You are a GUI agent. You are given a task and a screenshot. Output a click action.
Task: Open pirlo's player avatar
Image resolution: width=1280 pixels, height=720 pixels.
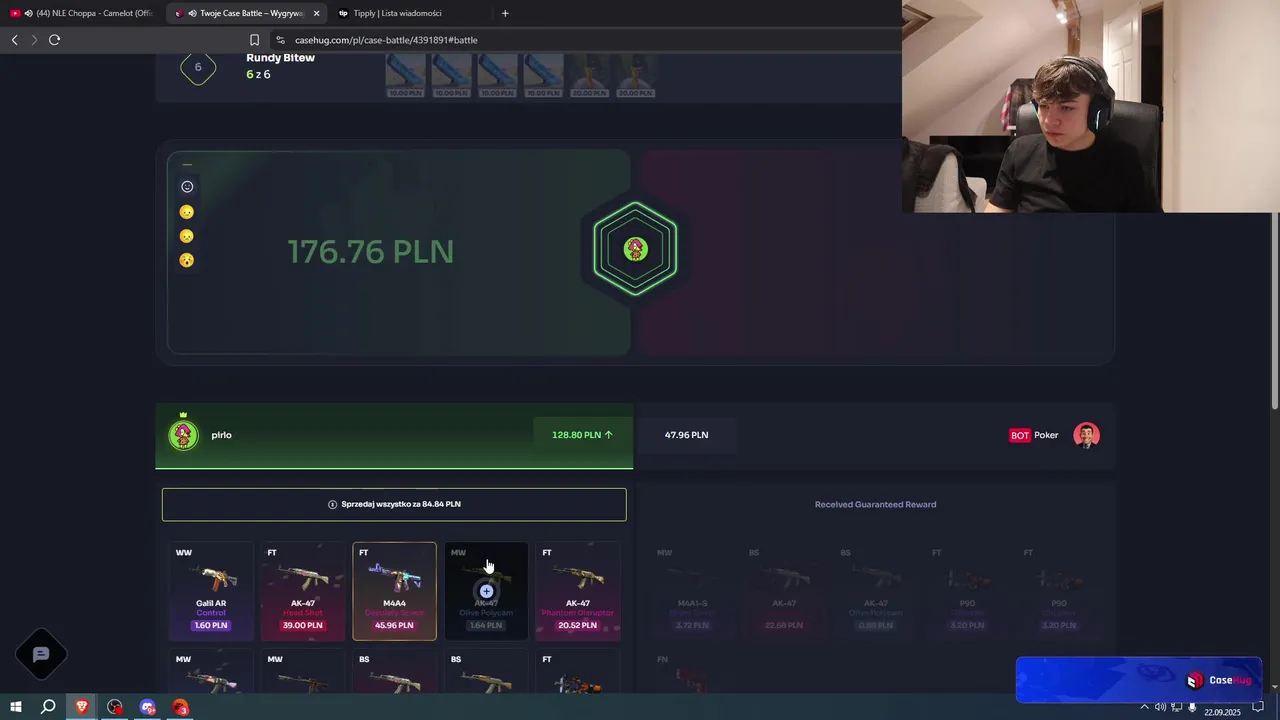pos(183,435)
